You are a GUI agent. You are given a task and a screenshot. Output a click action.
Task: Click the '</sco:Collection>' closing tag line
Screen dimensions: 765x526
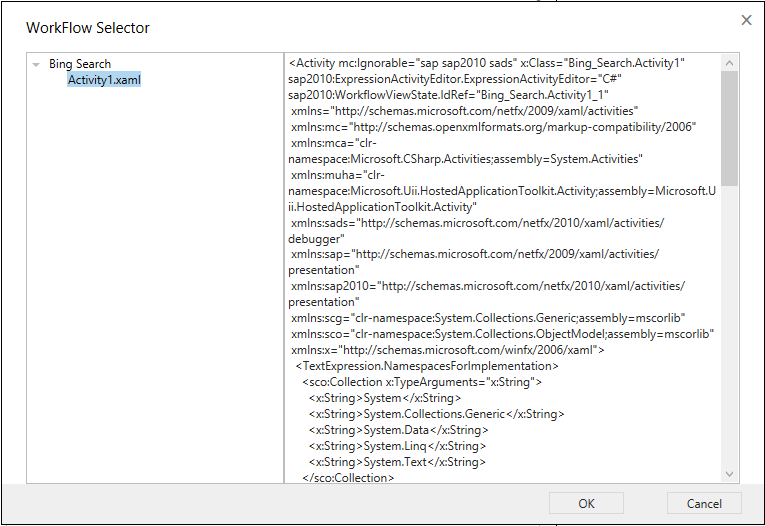pos(348,478)
